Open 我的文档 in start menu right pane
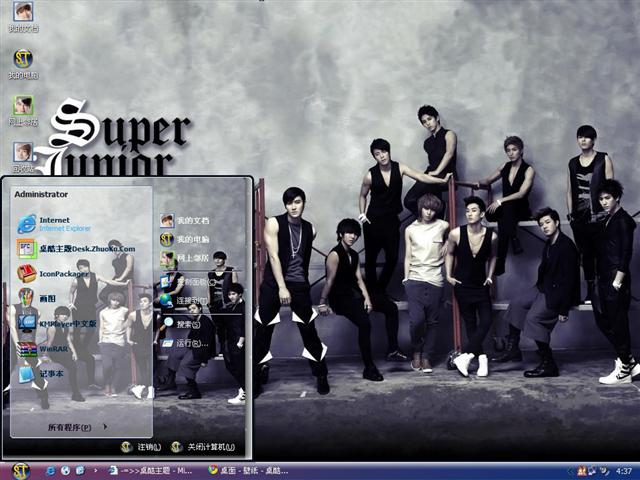 [184, 221]
